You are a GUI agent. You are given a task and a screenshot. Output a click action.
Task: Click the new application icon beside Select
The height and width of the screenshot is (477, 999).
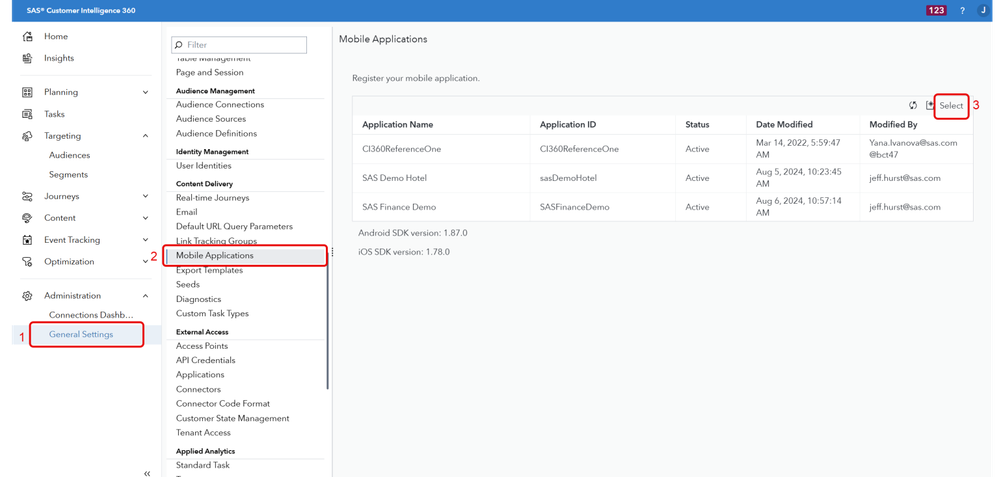930,105
